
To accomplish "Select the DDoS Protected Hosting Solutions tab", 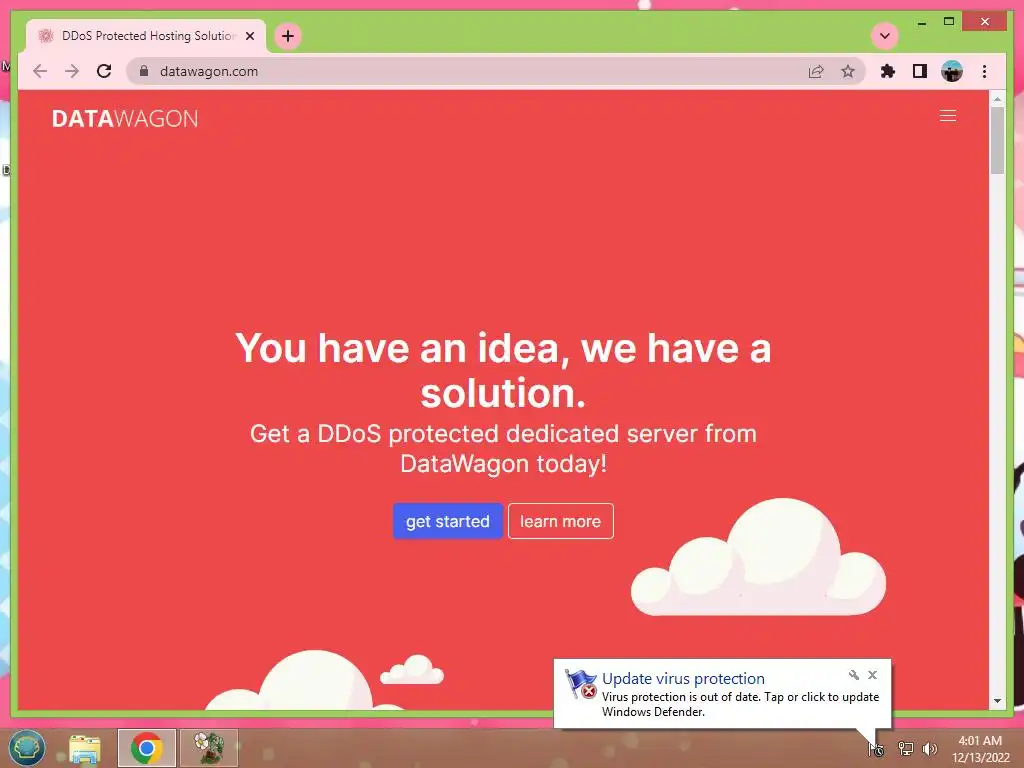I will coord(146,36).
